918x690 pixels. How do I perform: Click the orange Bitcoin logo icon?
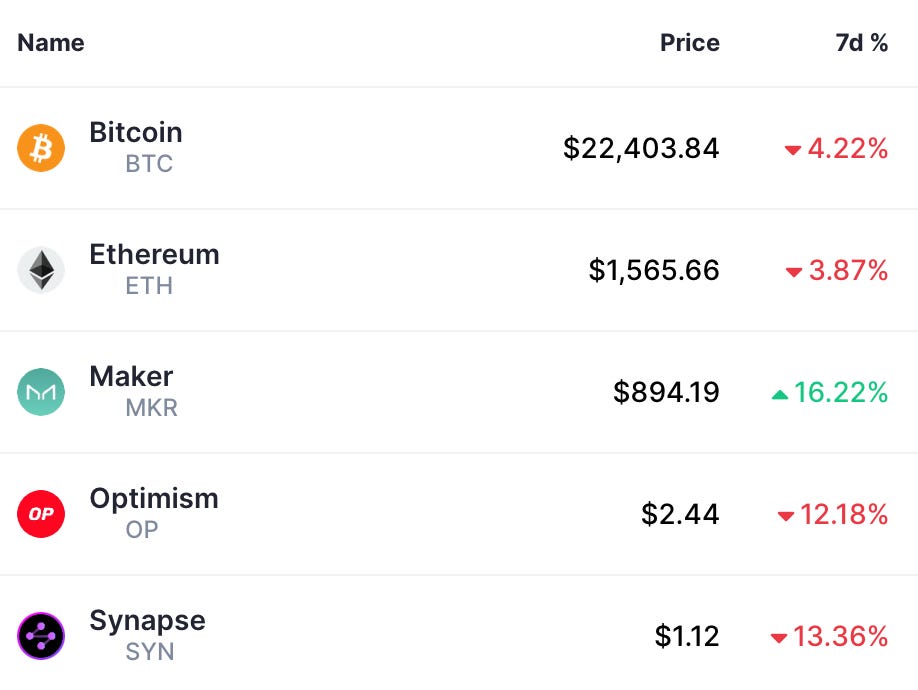[x=41, y=148]
